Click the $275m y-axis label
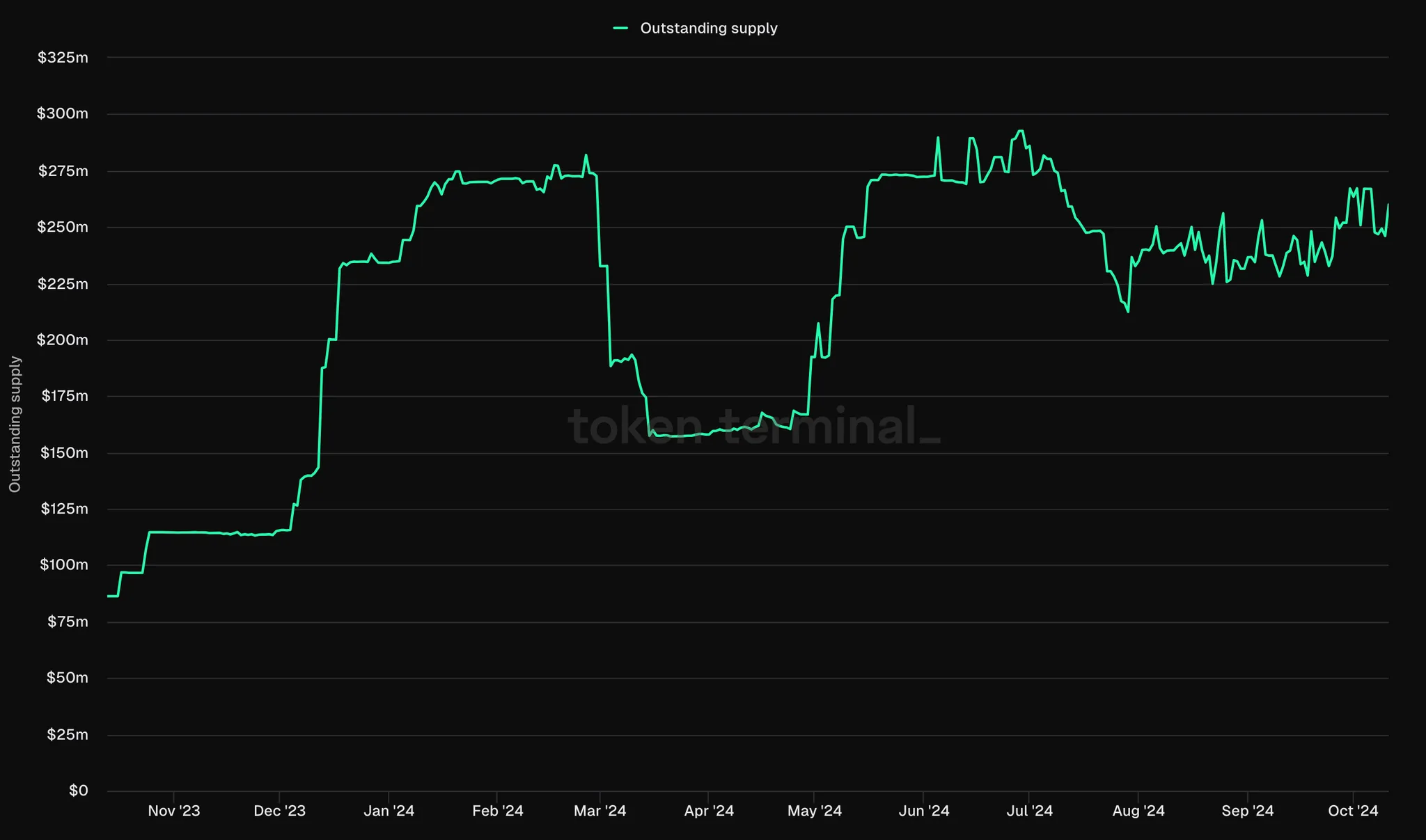1426x840 pixels. click(x=63, y=171)
